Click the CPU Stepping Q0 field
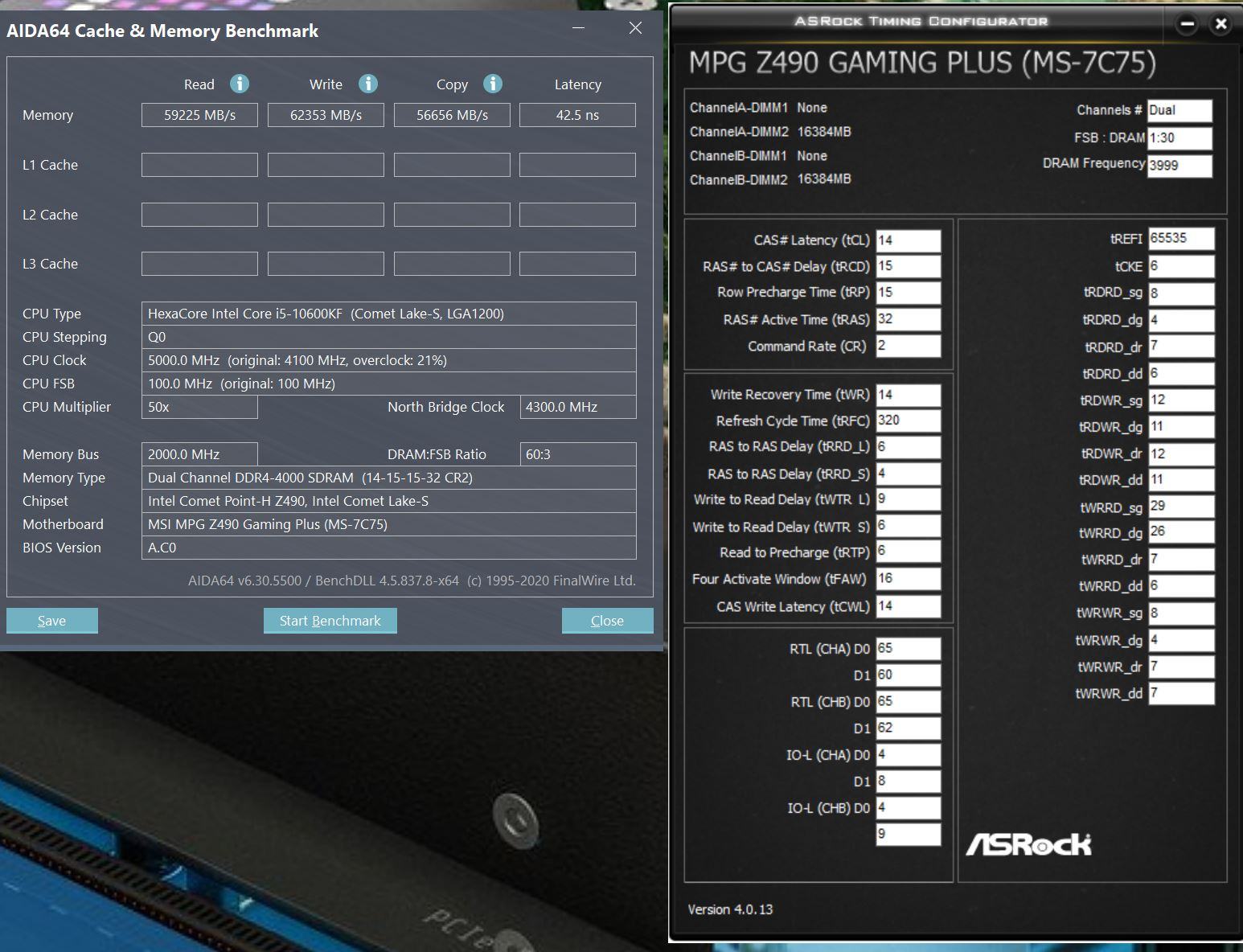Viewport: 1243px width, 952px height. 389,337
